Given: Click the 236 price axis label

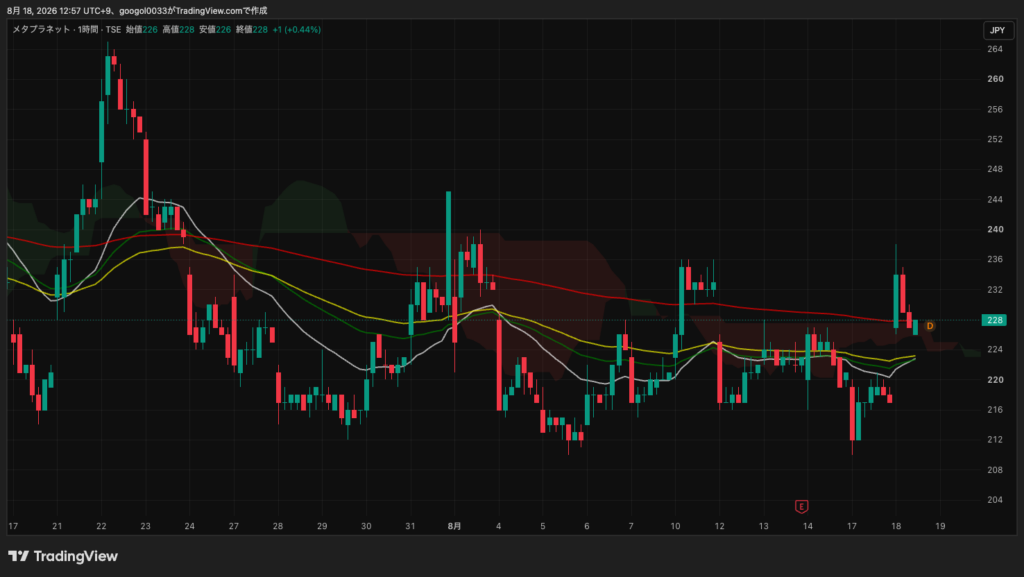Looking at the screenshot, I should [995, 259].
